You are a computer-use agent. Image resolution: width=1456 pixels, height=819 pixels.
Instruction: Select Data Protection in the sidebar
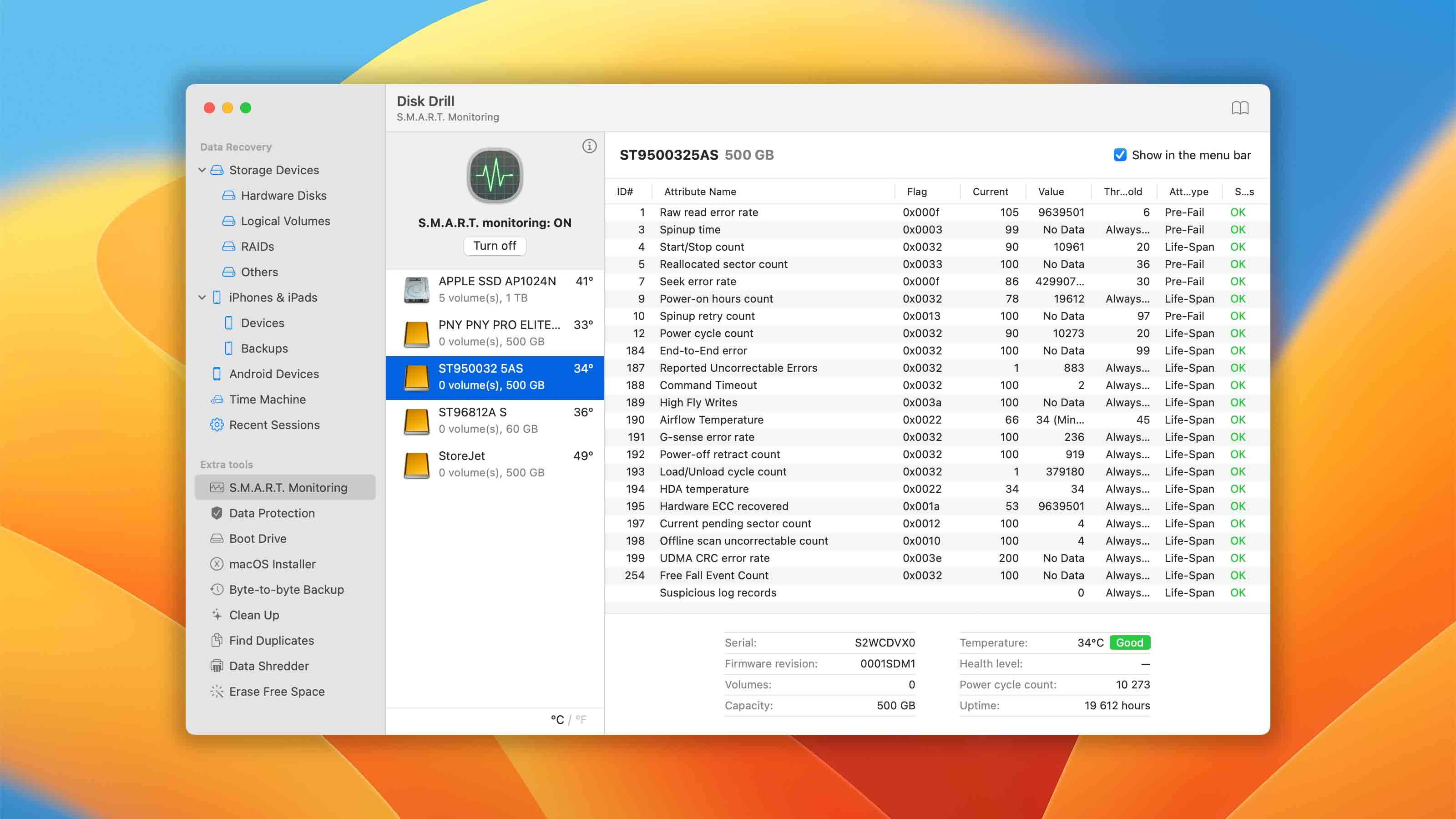272,513
